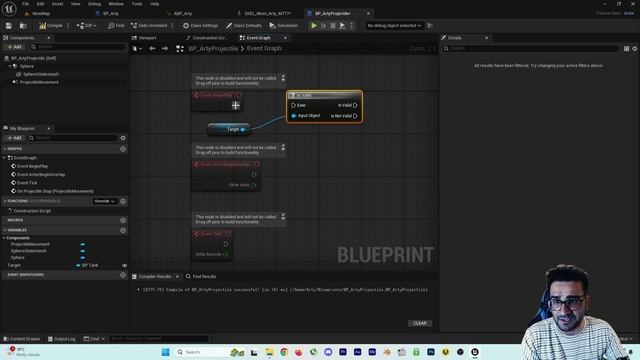Add a new event dispatcher plus icon
The height and width of the screenshot is (360, 640).
(123, 275)
